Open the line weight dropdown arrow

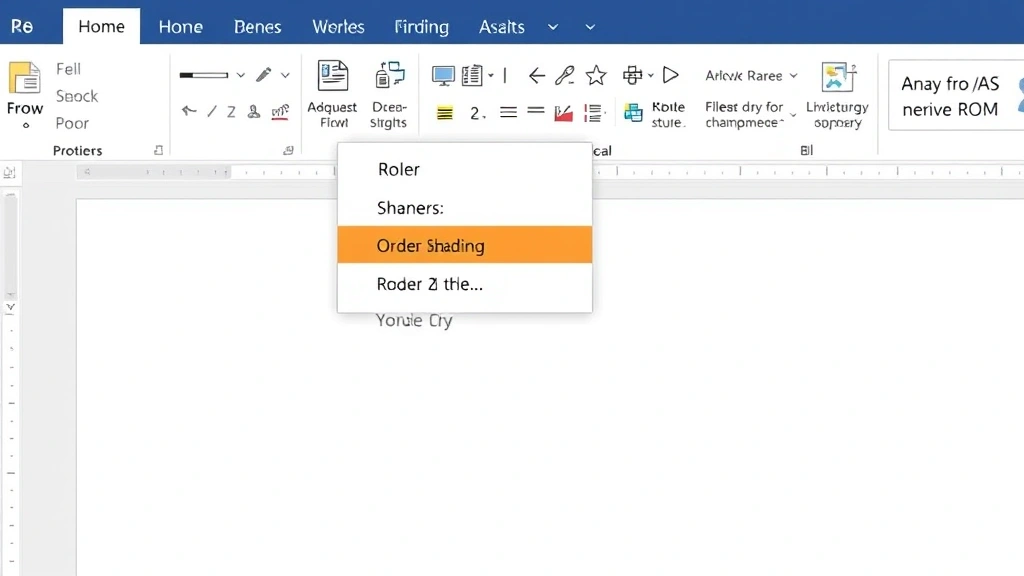(x=240, y=75)
